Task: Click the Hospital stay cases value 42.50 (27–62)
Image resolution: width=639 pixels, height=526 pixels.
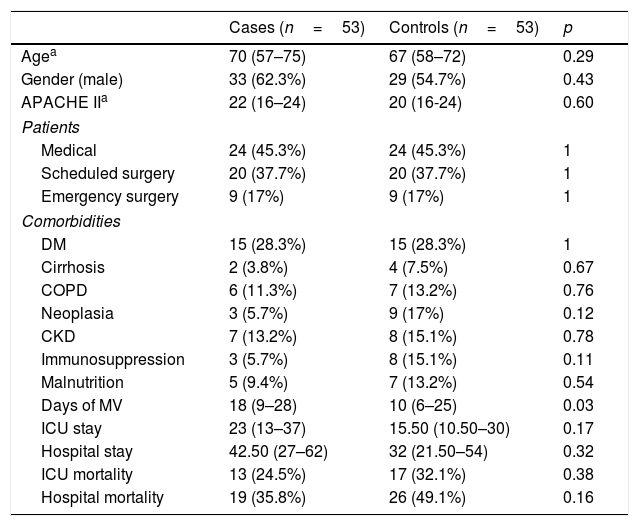Action: [279, 452]
